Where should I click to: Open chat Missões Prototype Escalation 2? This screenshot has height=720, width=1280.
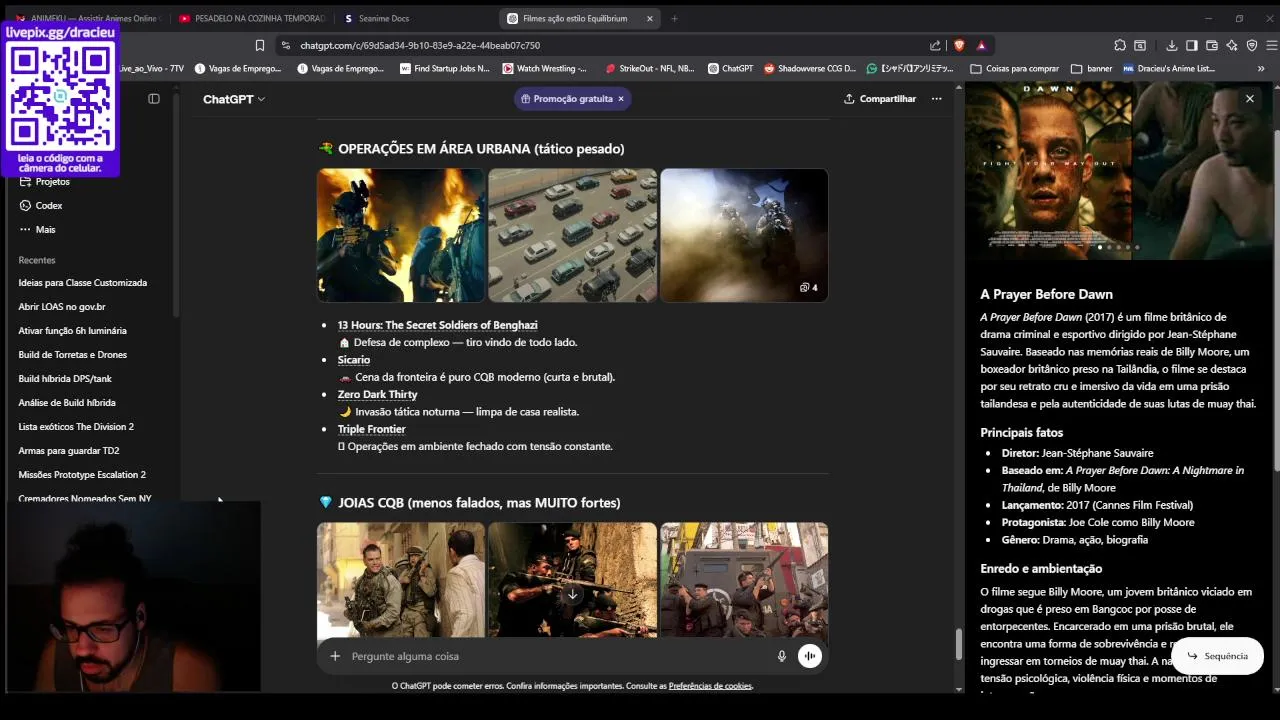point(82,475)
